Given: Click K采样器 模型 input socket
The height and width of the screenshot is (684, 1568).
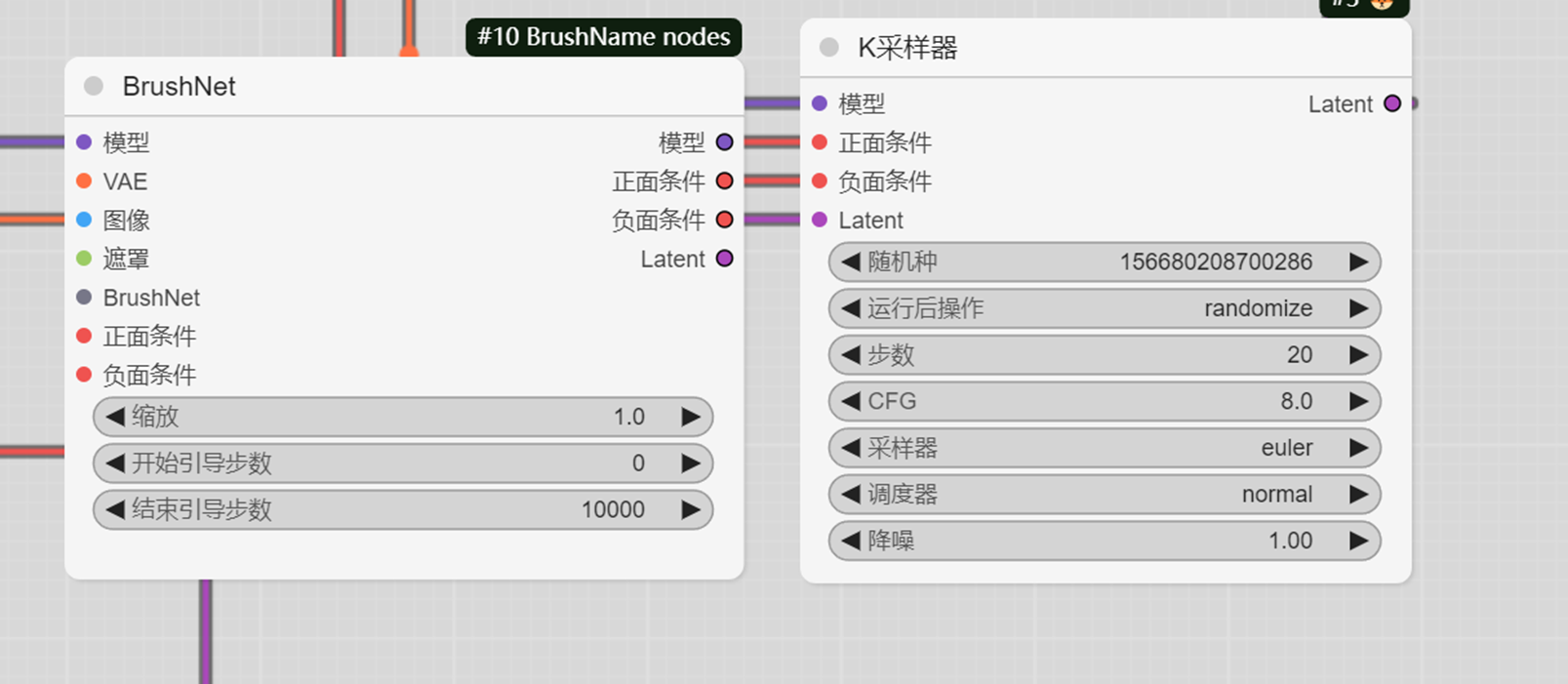Looking at the screenshot, I should 820,103.
